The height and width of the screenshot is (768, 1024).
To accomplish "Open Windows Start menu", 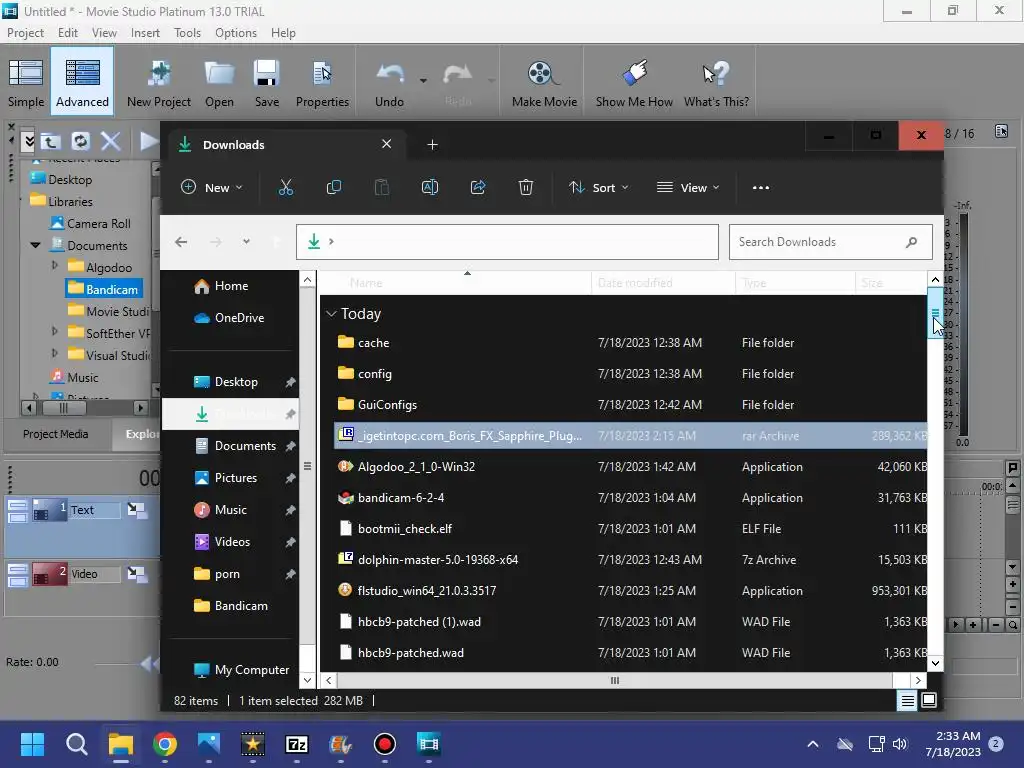I will click(x=32, y=744).
